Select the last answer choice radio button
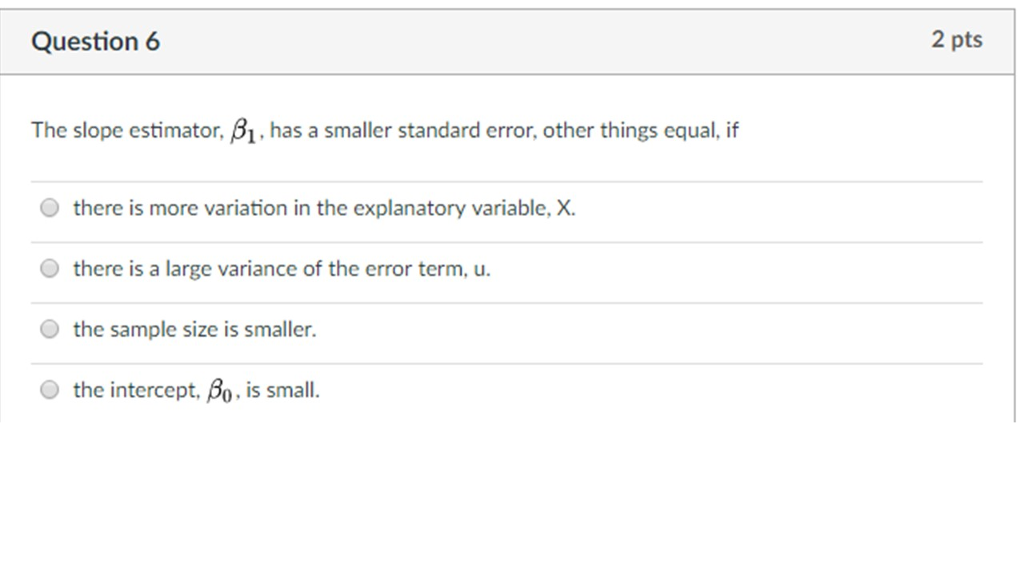 pyautogui.click(x=49, y=389)
